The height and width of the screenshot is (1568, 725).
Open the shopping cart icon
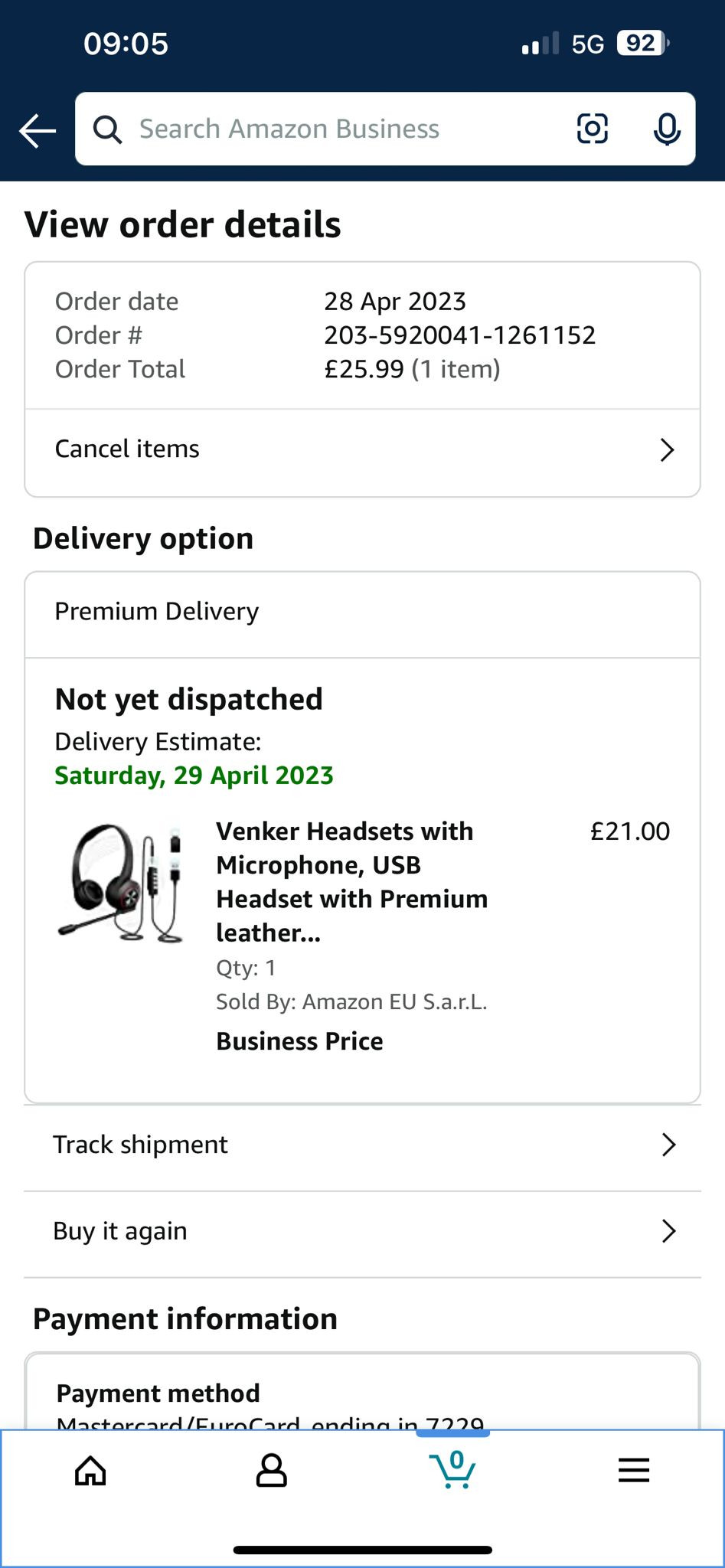(x=453, y=1469)
